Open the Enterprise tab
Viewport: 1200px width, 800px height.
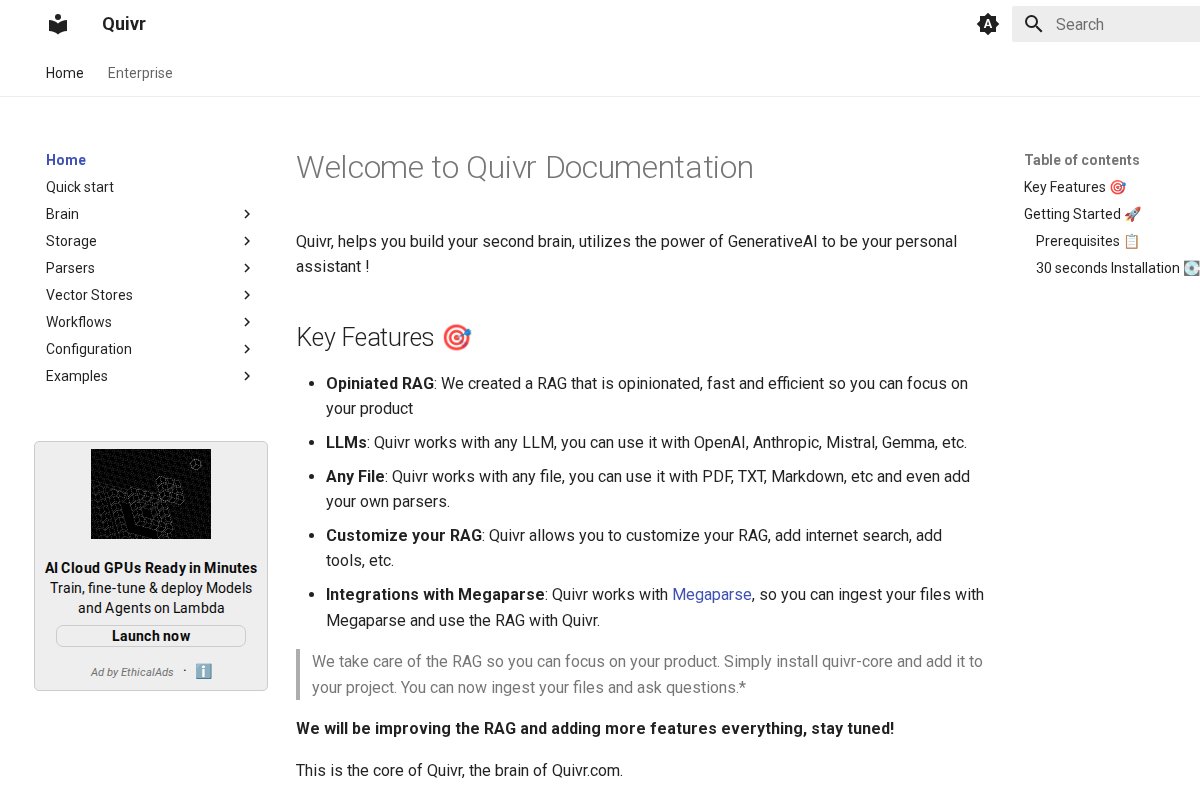140,73
